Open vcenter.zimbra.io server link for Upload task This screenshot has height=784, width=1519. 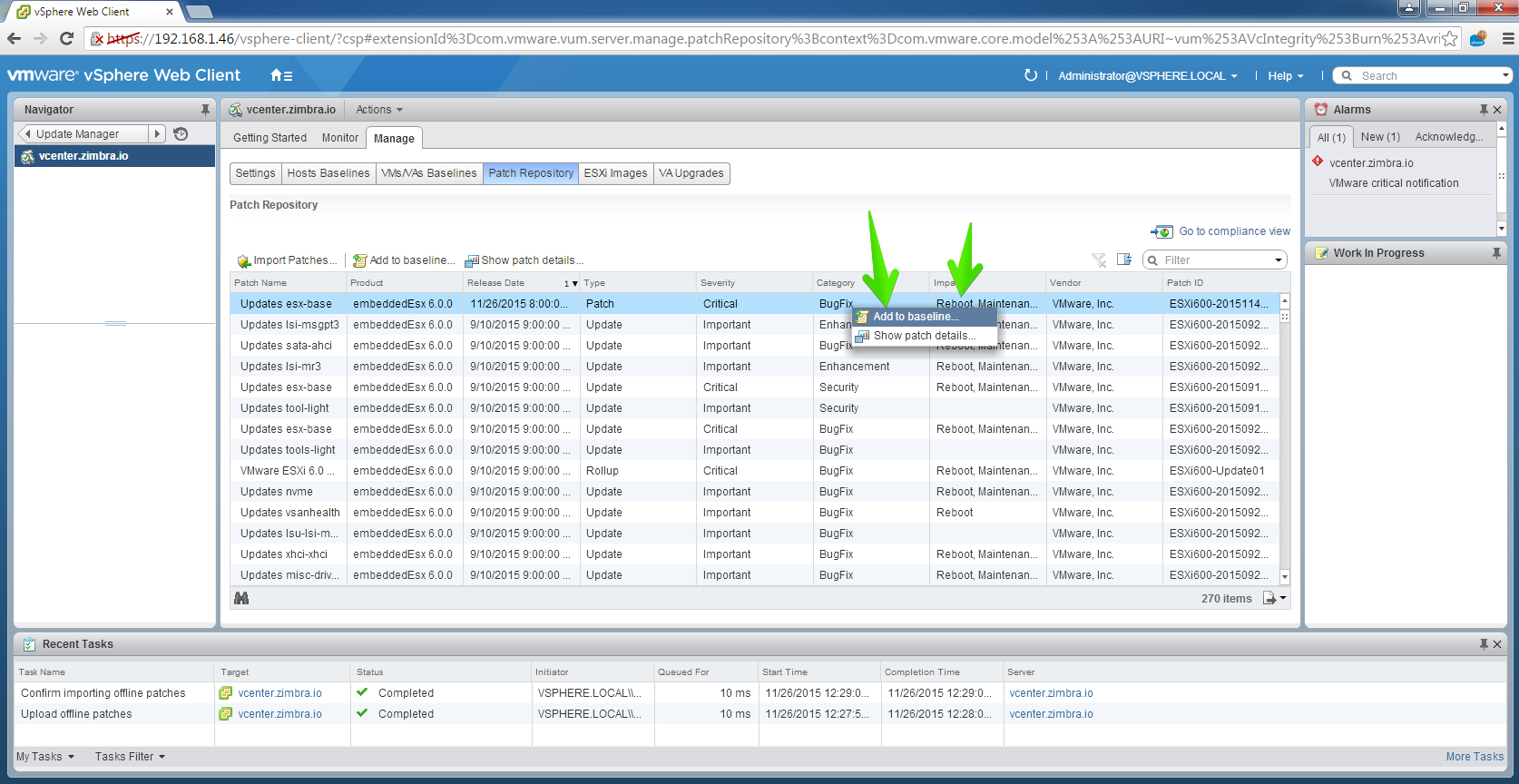point(1051,714)
